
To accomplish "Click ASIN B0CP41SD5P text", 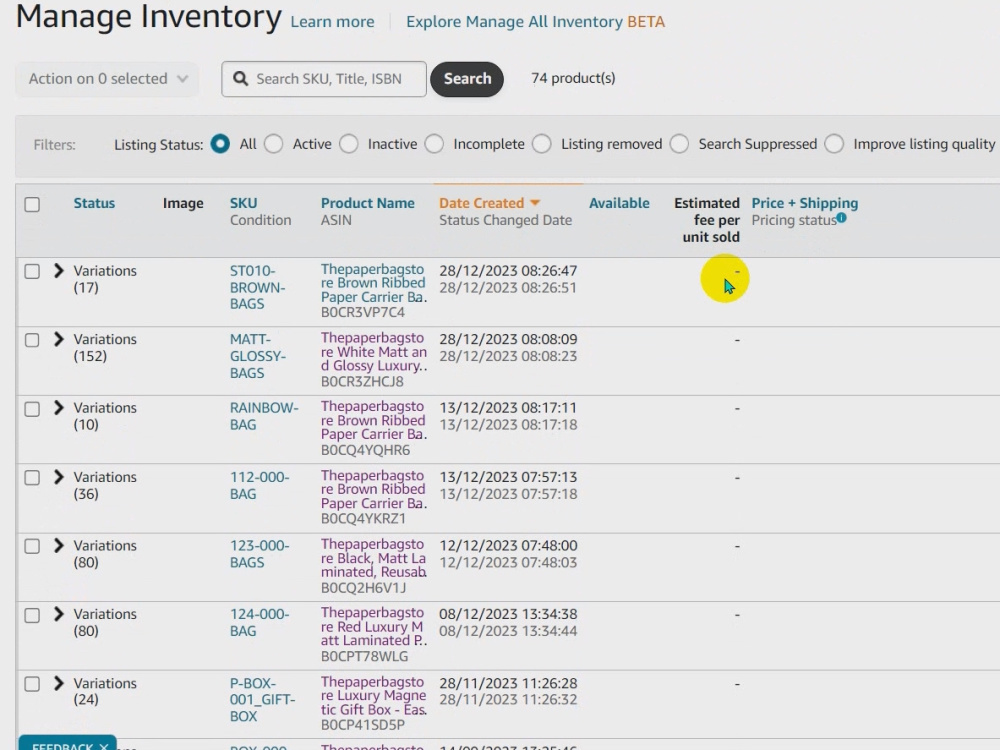I will pos(363,725).
